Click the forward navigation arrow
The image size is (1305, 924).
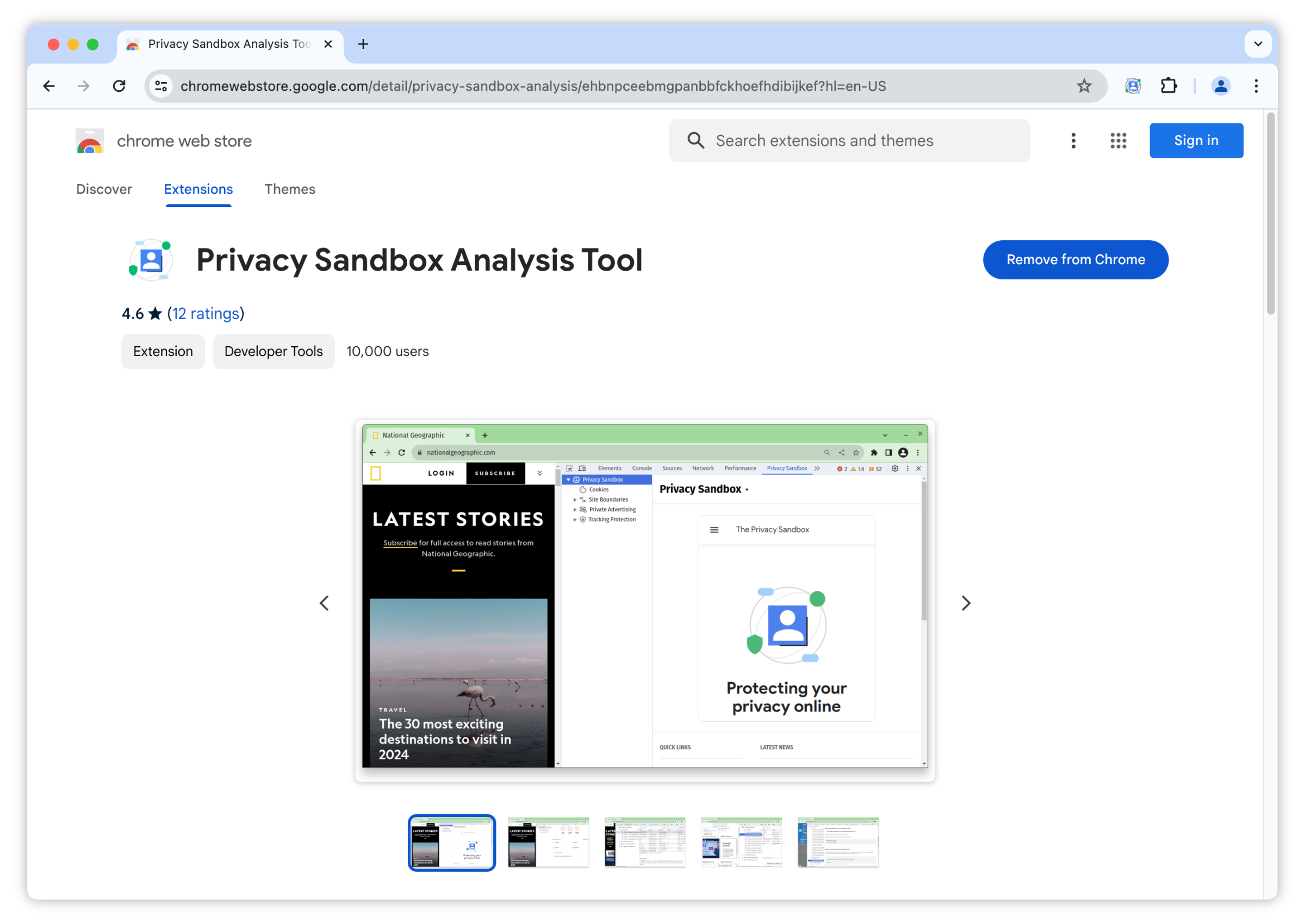(84, 86)
